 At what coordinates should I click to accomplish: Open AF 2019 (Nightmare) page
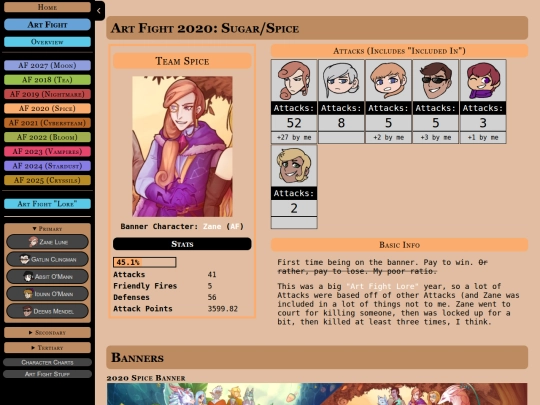tap(48, 94)
